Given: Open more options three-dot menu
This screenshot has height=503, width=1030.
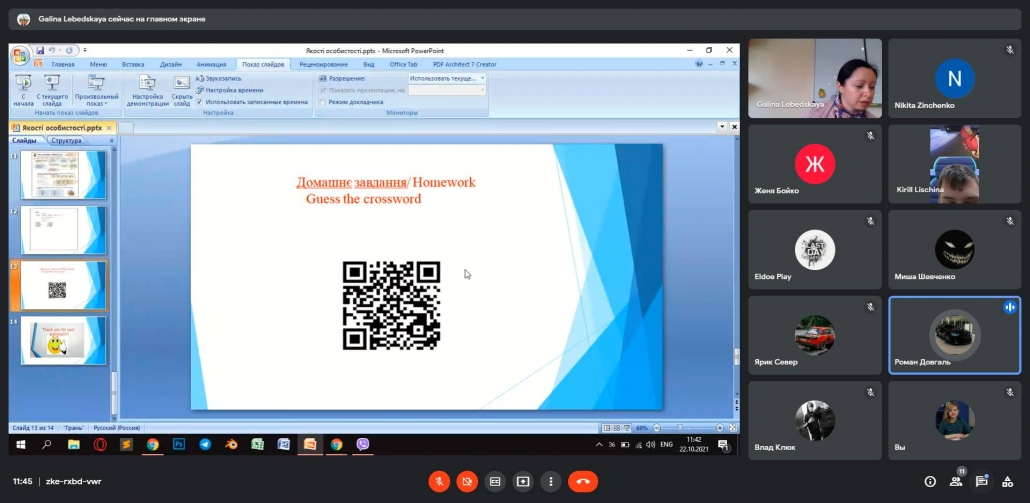Looking at the screenshot, I should (x=550, y=481).
